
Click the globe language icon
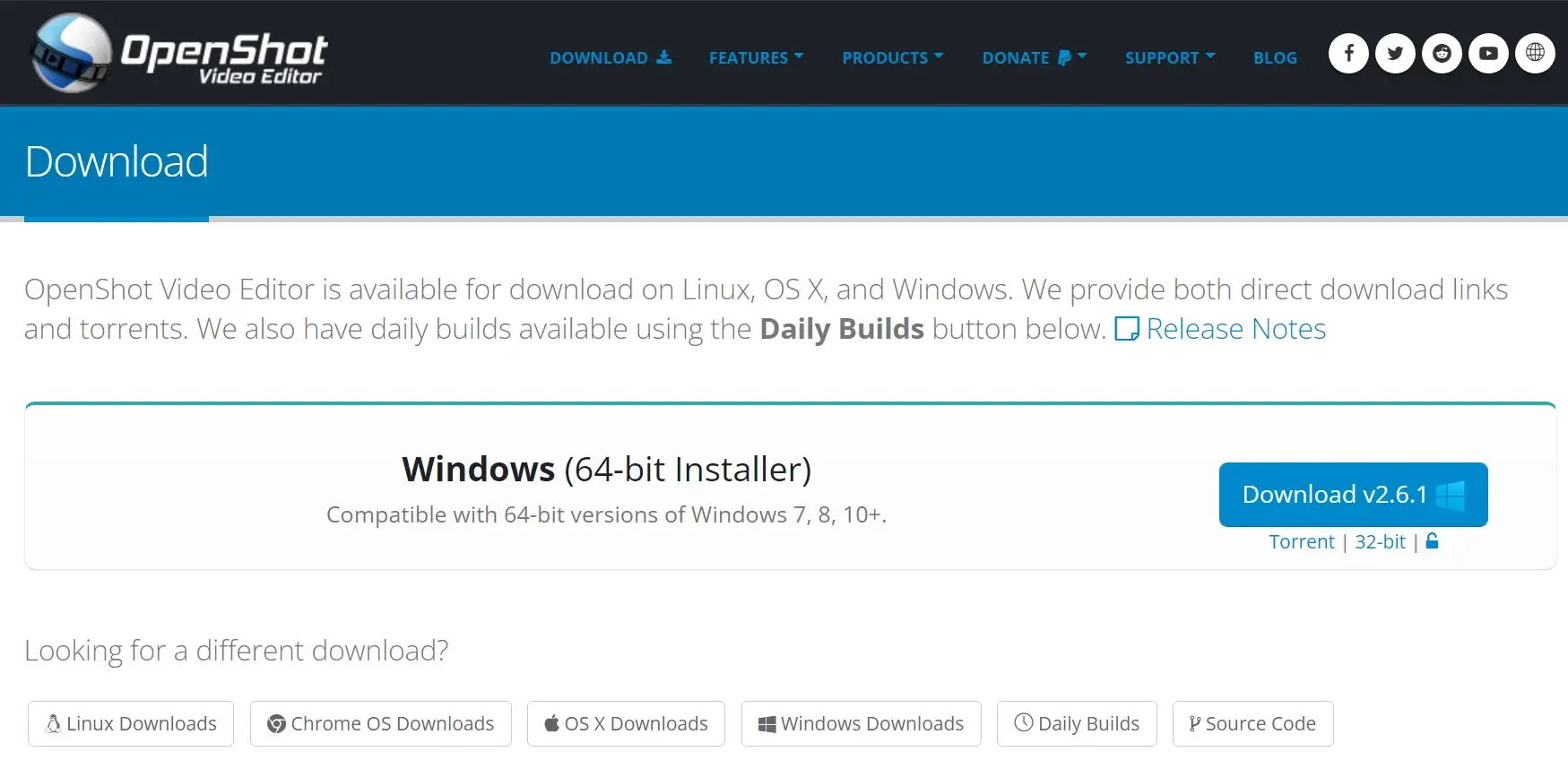1535,54
